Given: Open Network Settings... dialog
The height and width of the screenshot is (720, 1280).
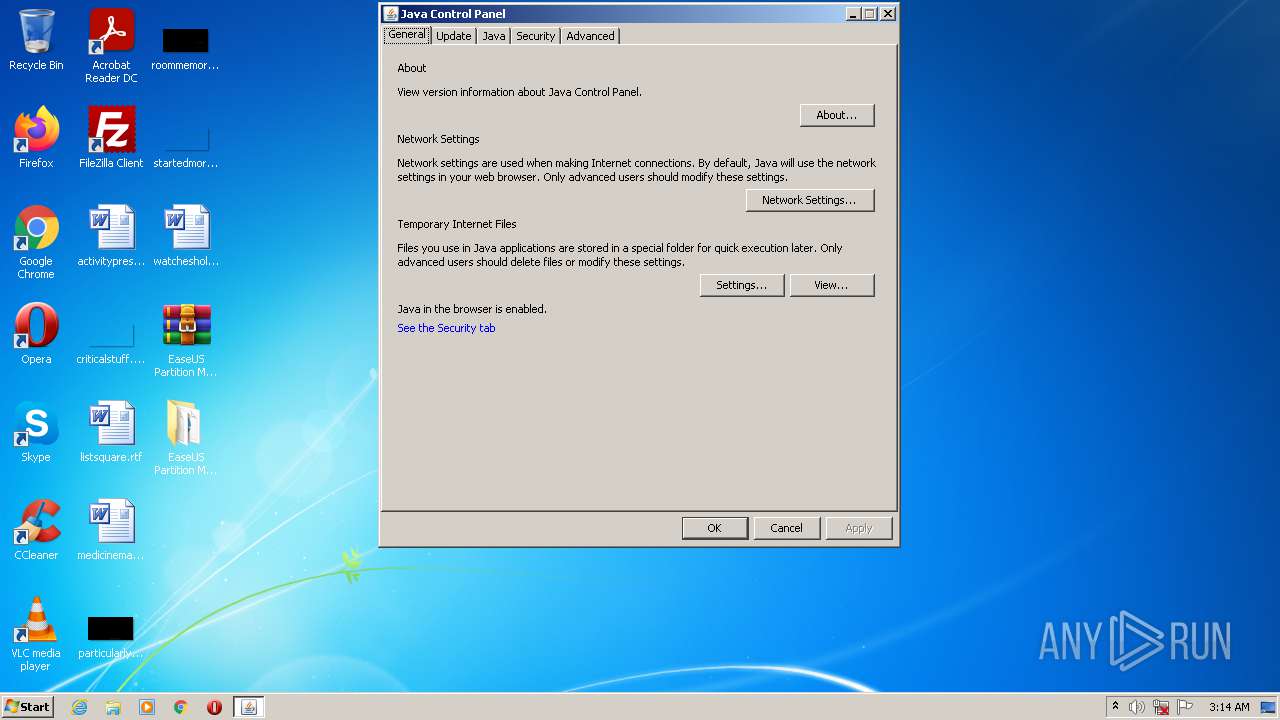Looking at the screenshot, I should tap(810, 200).
